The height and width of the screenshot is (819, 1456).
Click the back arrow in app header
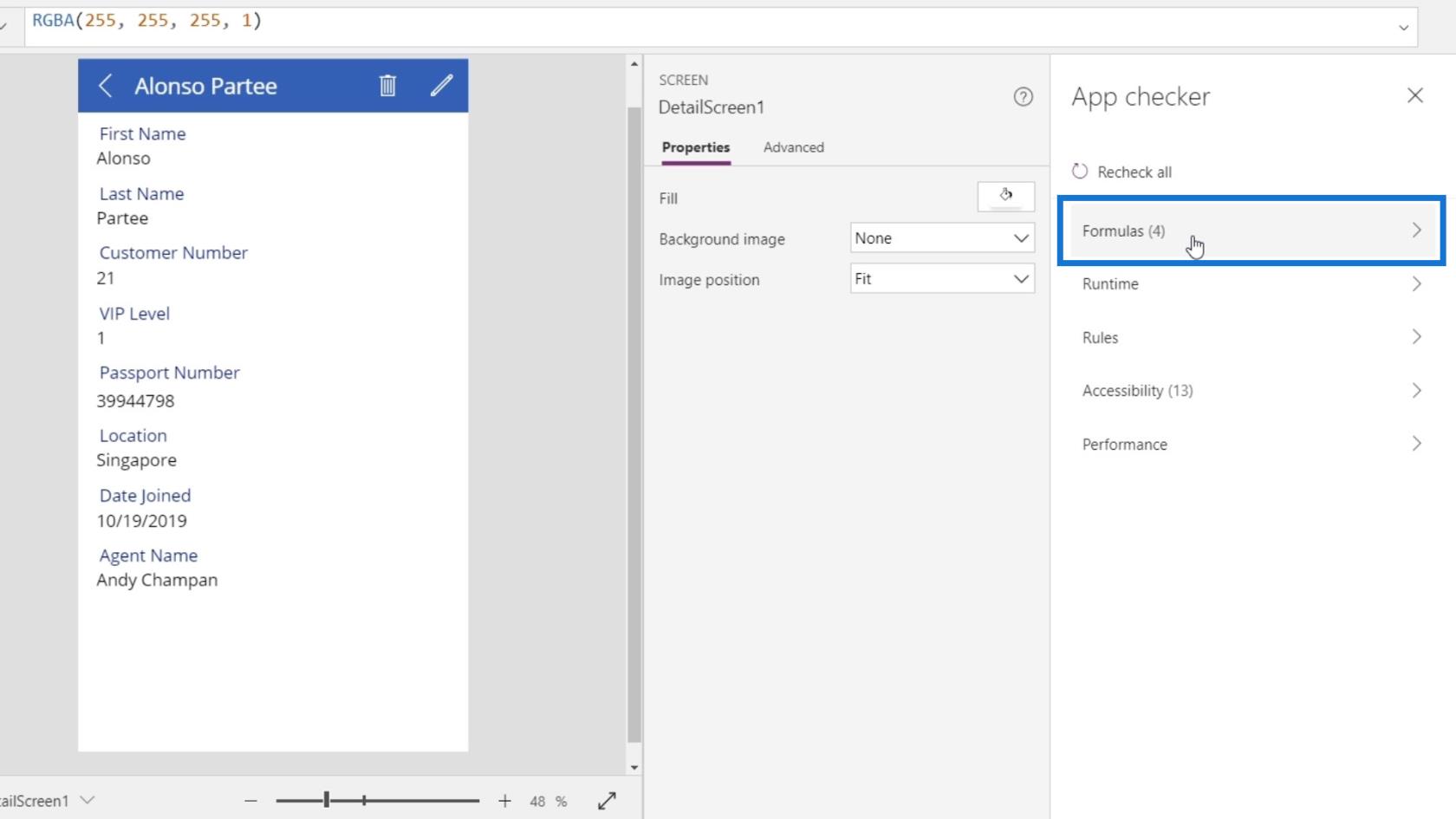click(106, 86)
